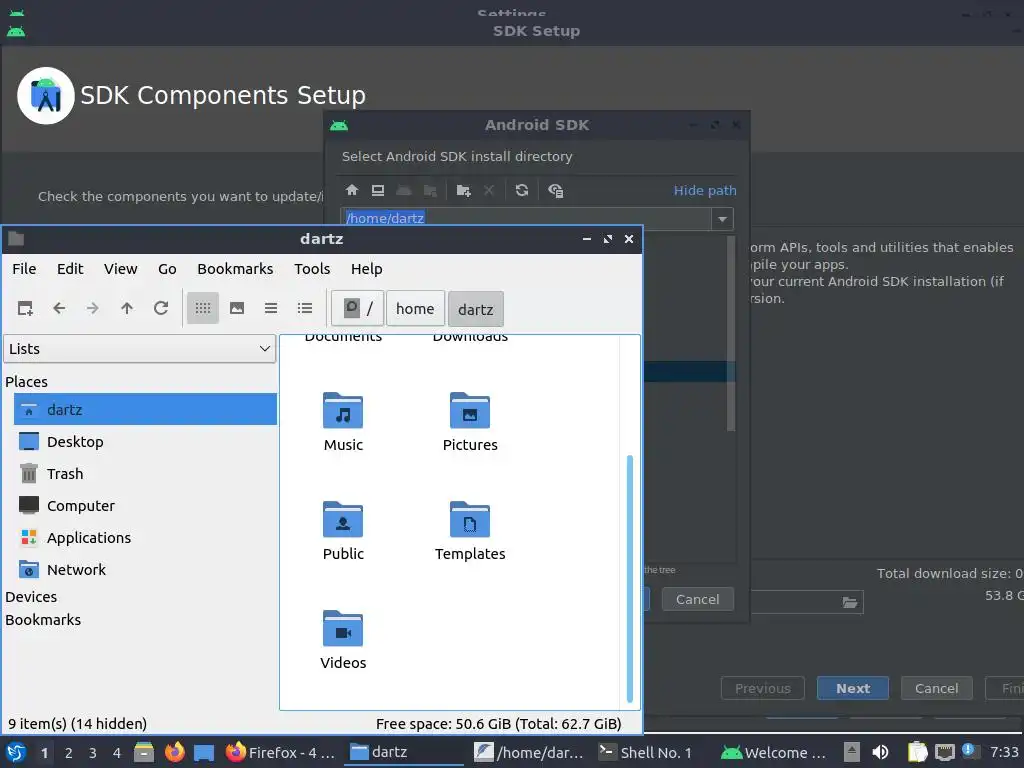Viewport: 1024px width, 768px height.
Task: Click the network icon in system tray
Action: tap(944, 752)
